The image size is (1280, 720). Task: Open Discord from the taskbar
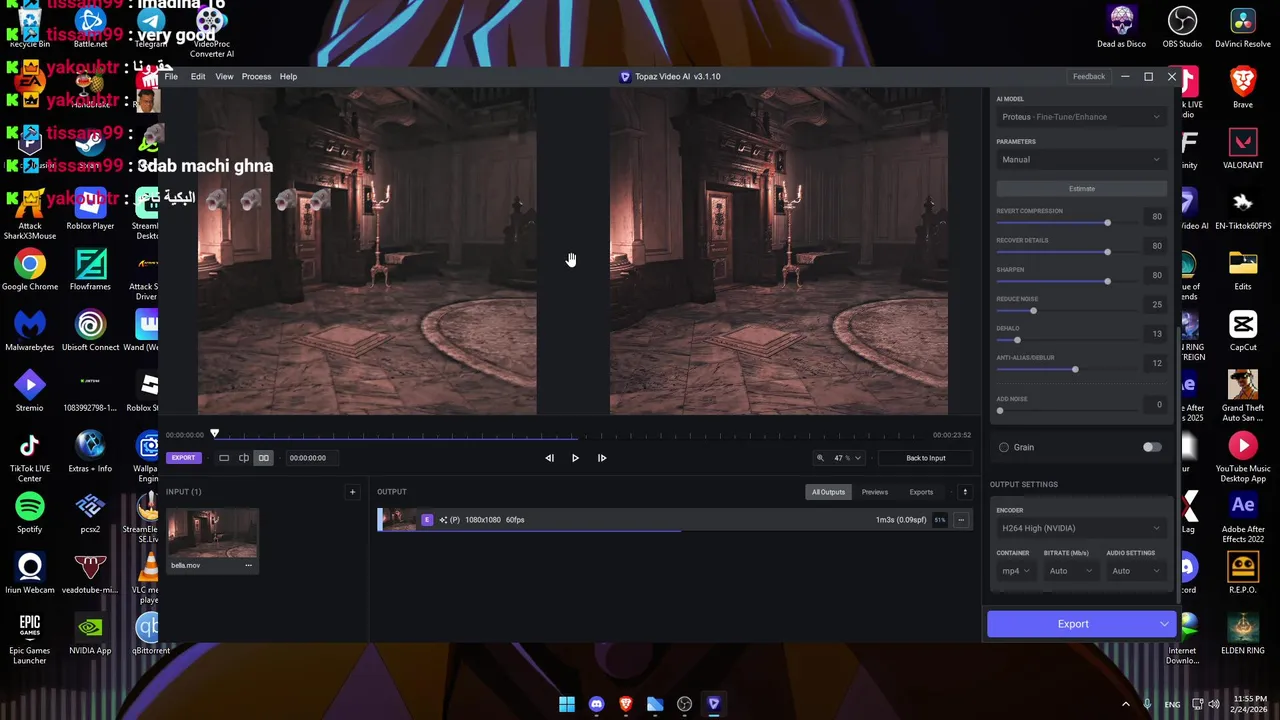pyautogui.click(x=596, y=704)
